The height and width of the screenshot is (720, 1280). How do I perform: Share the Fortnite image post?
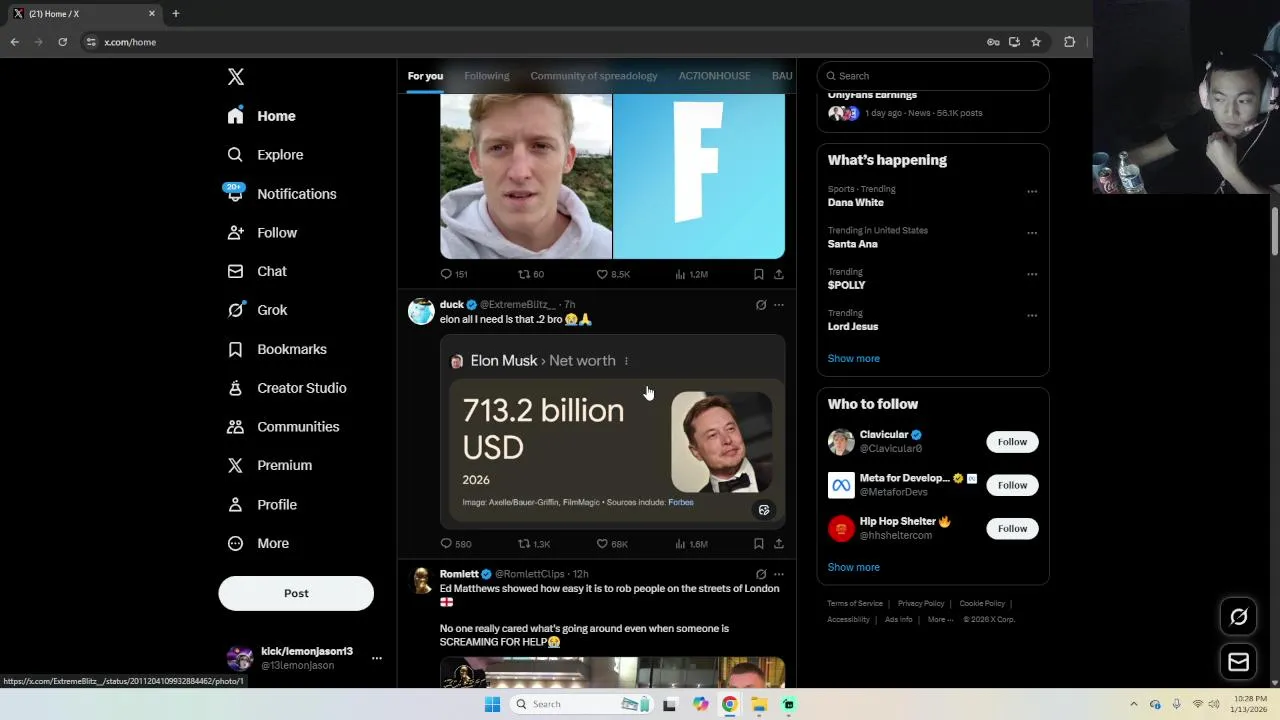pos(779,274)
